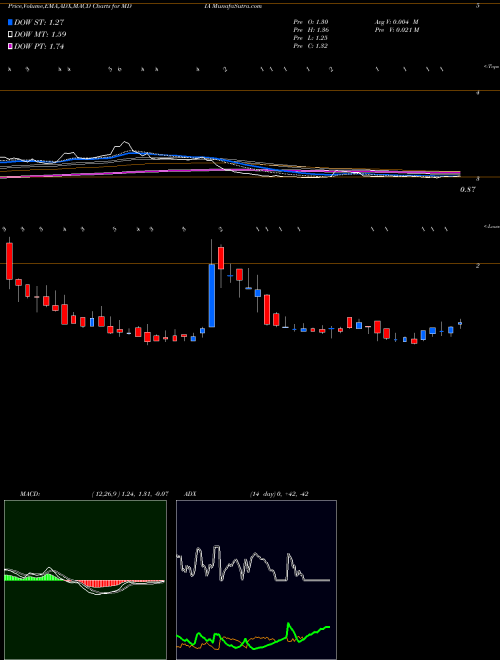Click the 'Avg V: 0.004 M' volume text
This screenshot has width=500, height=660.
pos(396,22)
